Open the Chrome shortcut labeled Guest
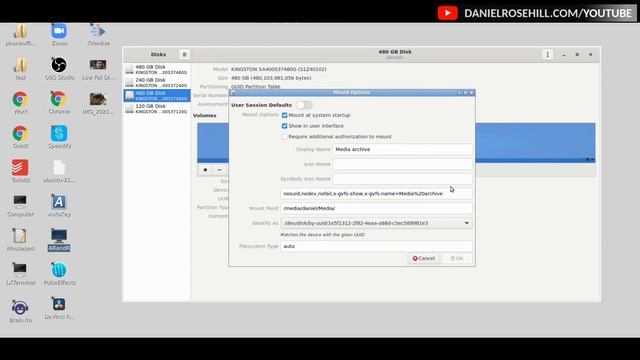 (x=20, y=136)
